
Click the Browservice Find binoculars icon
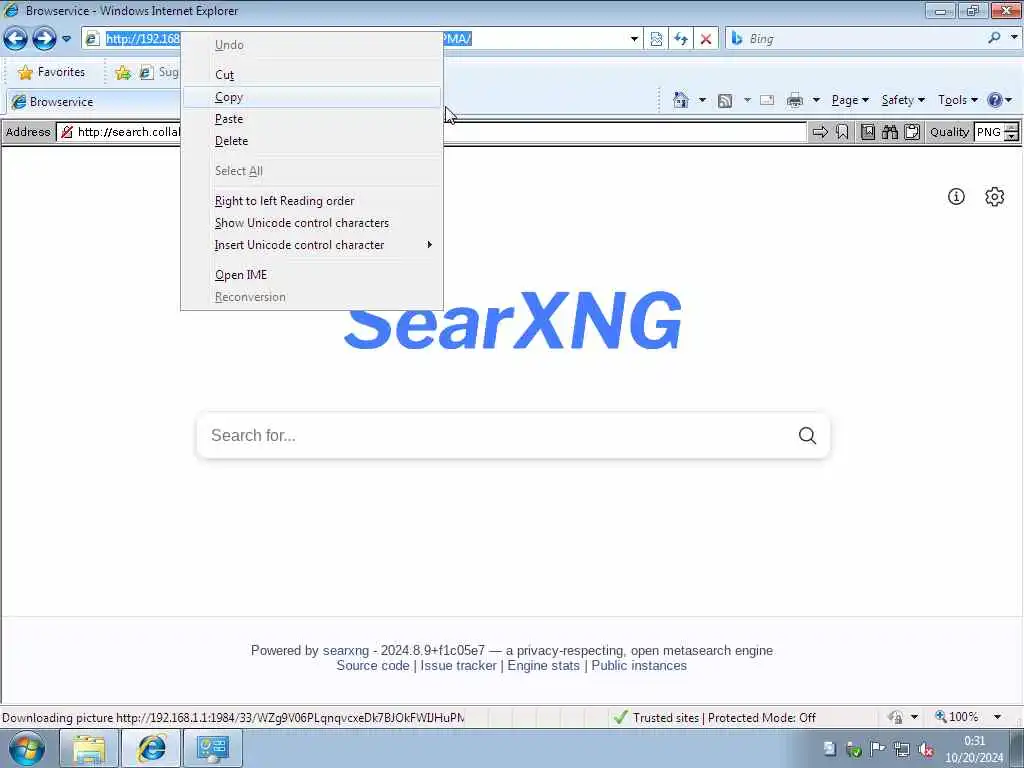click(x=890, y=133)
